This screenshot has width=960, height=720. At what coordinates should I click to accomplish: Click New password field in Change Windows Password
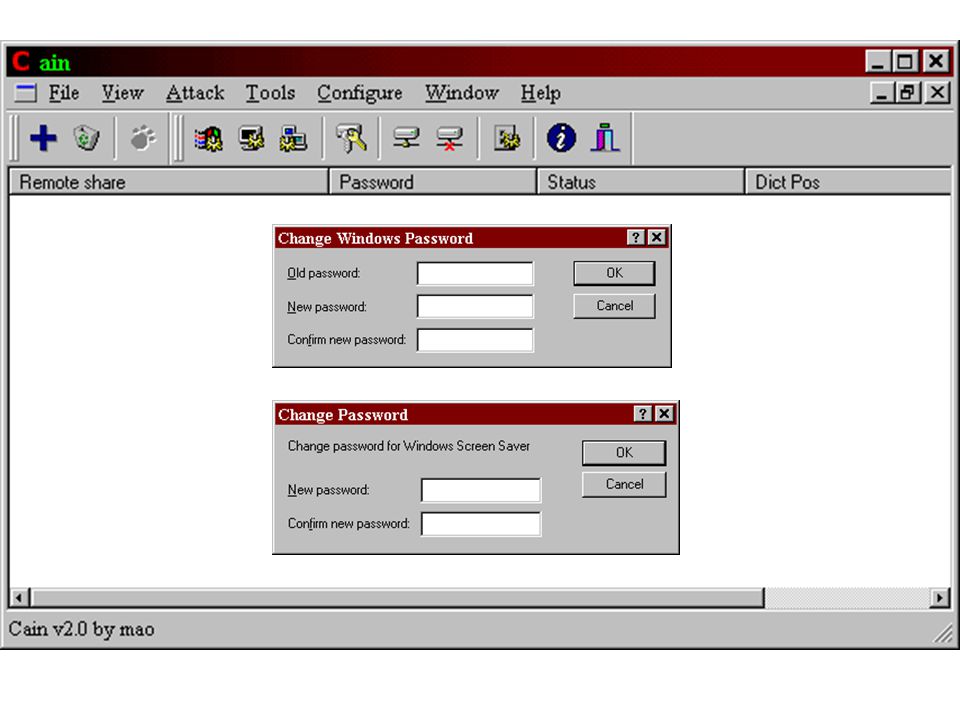coord(475,307)
